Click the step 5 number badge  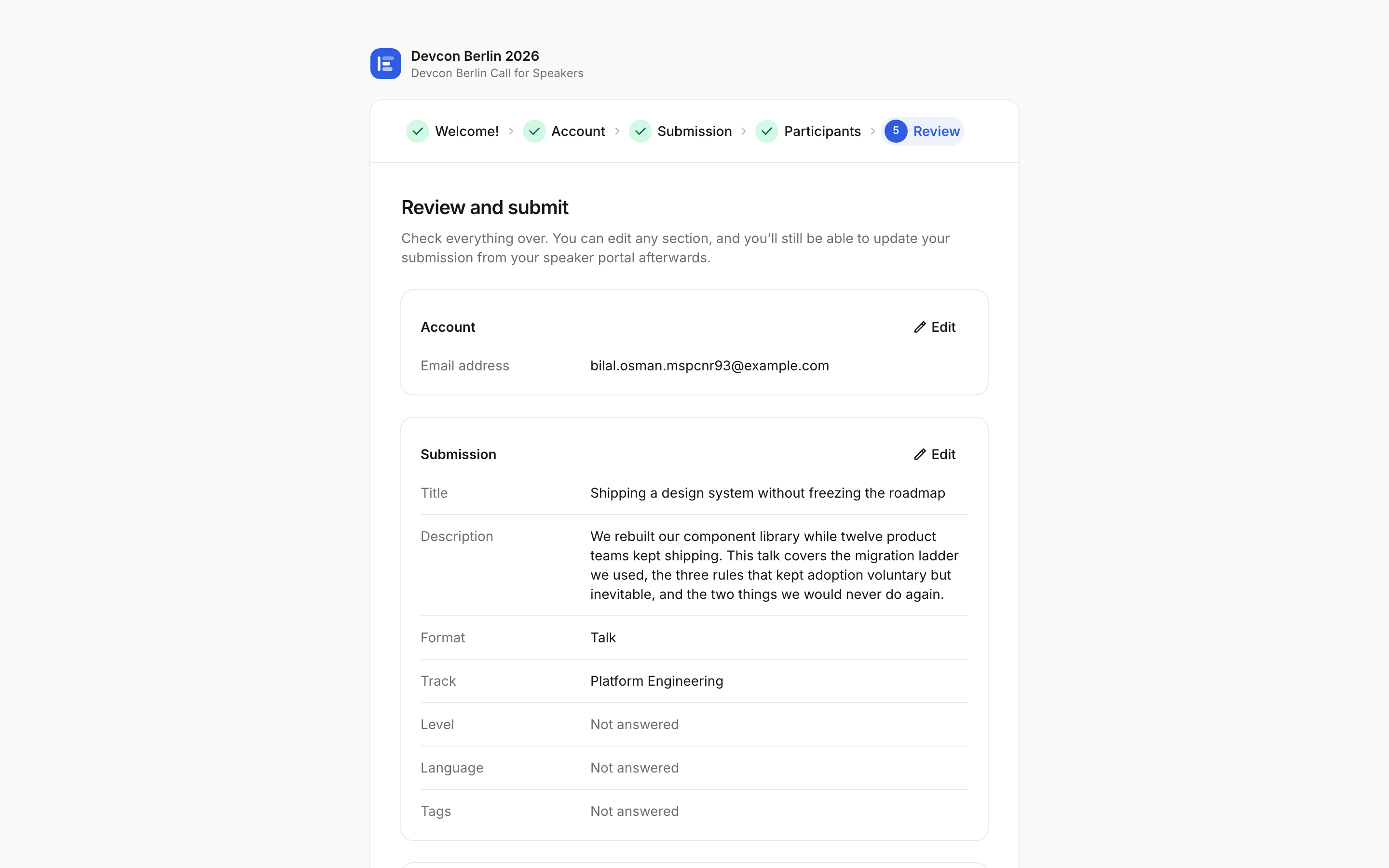click(896, 131)
